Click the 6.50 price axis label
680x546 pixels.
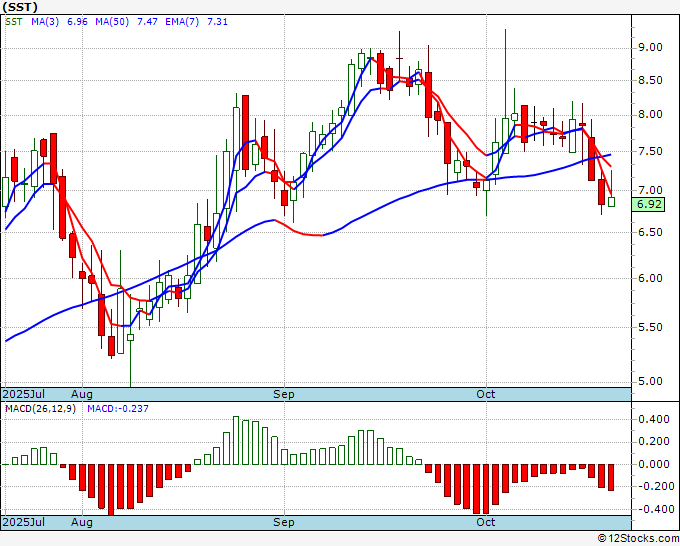[x=650, y=232]
